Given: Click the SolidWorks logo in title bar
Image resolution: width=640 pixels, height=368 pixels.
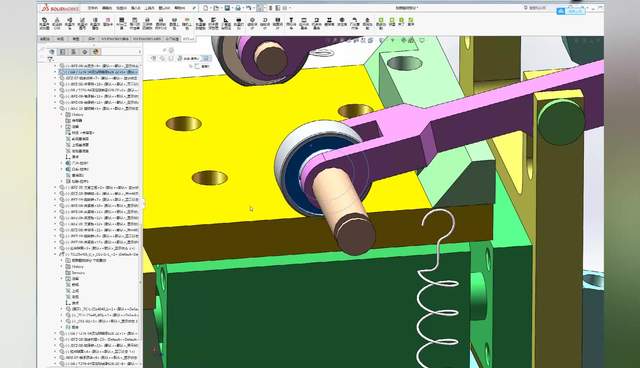Looking at the screenshot, I should (60, 8).
